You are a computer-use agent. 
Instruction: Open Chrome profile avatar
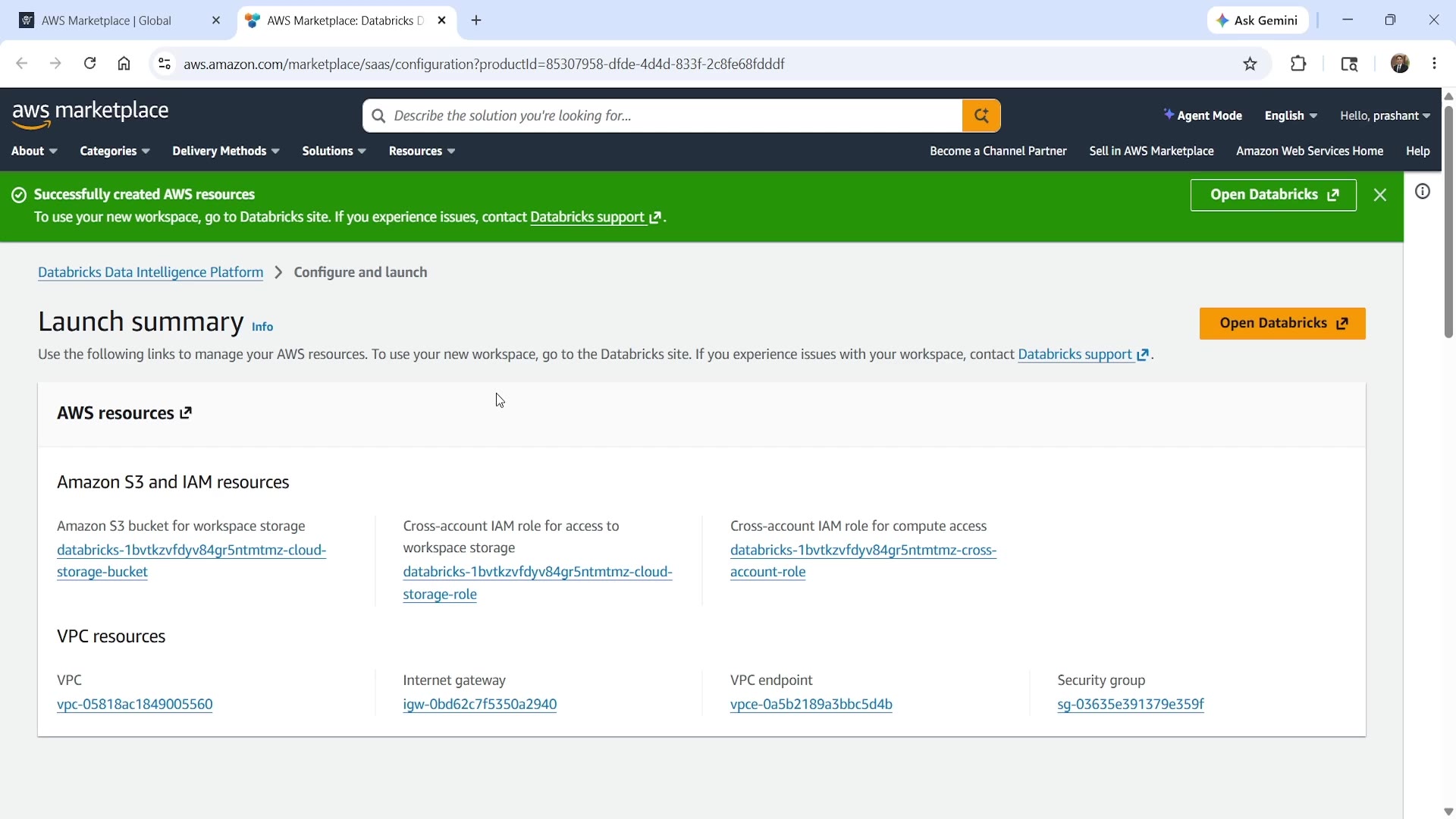[x=1400, y=64]
